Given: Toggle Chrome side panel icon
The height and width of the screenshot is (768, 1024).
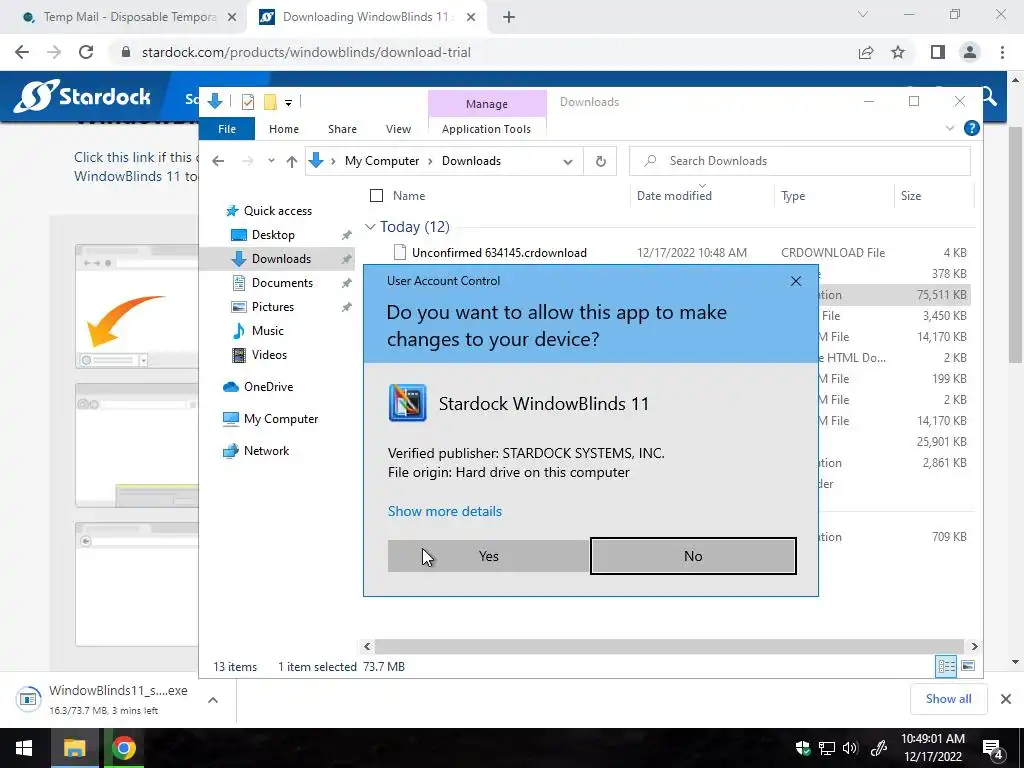Looking at the screenshot, I should pos(938,52).
